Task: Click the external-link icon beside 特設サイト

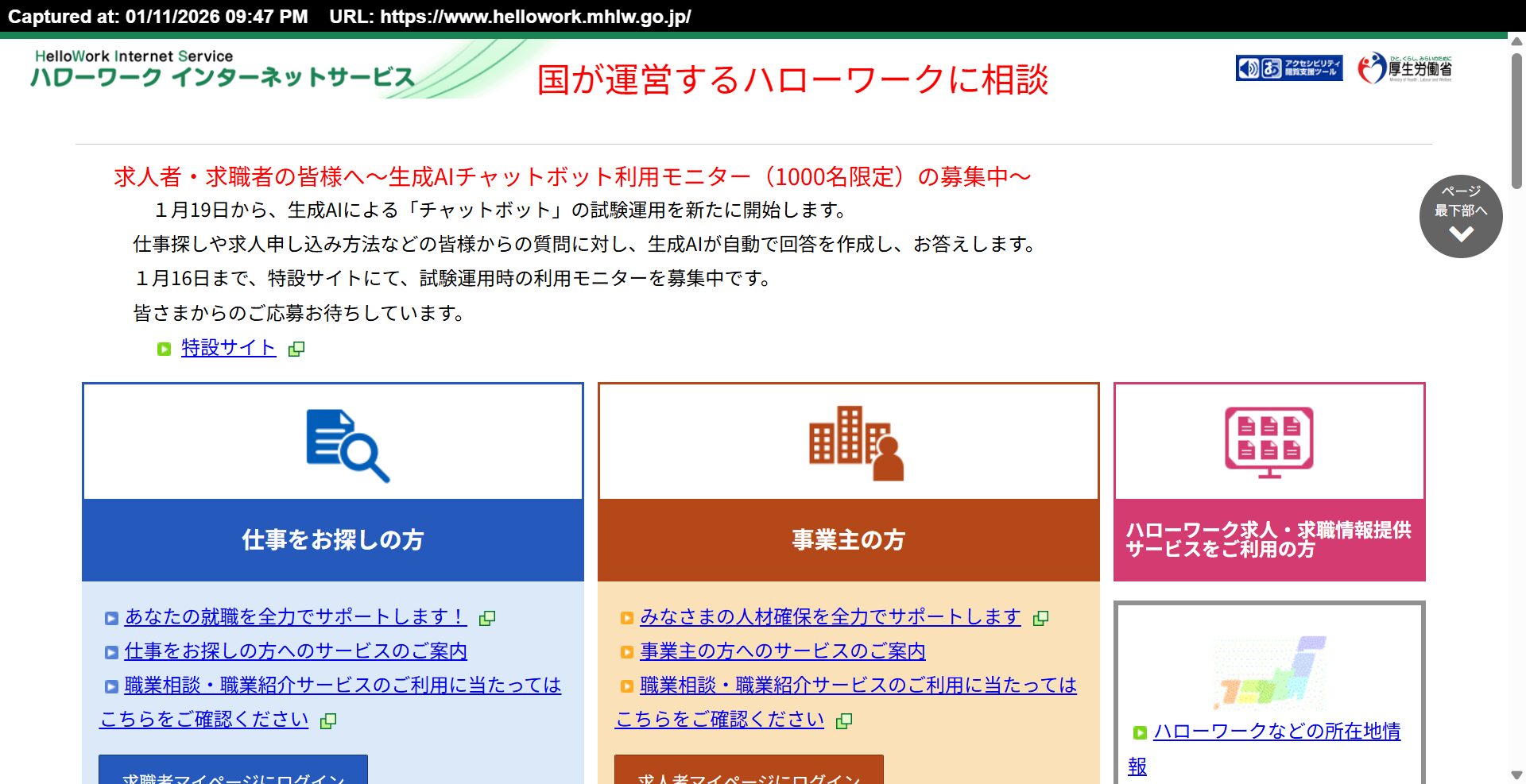Action: click(296, 349)
